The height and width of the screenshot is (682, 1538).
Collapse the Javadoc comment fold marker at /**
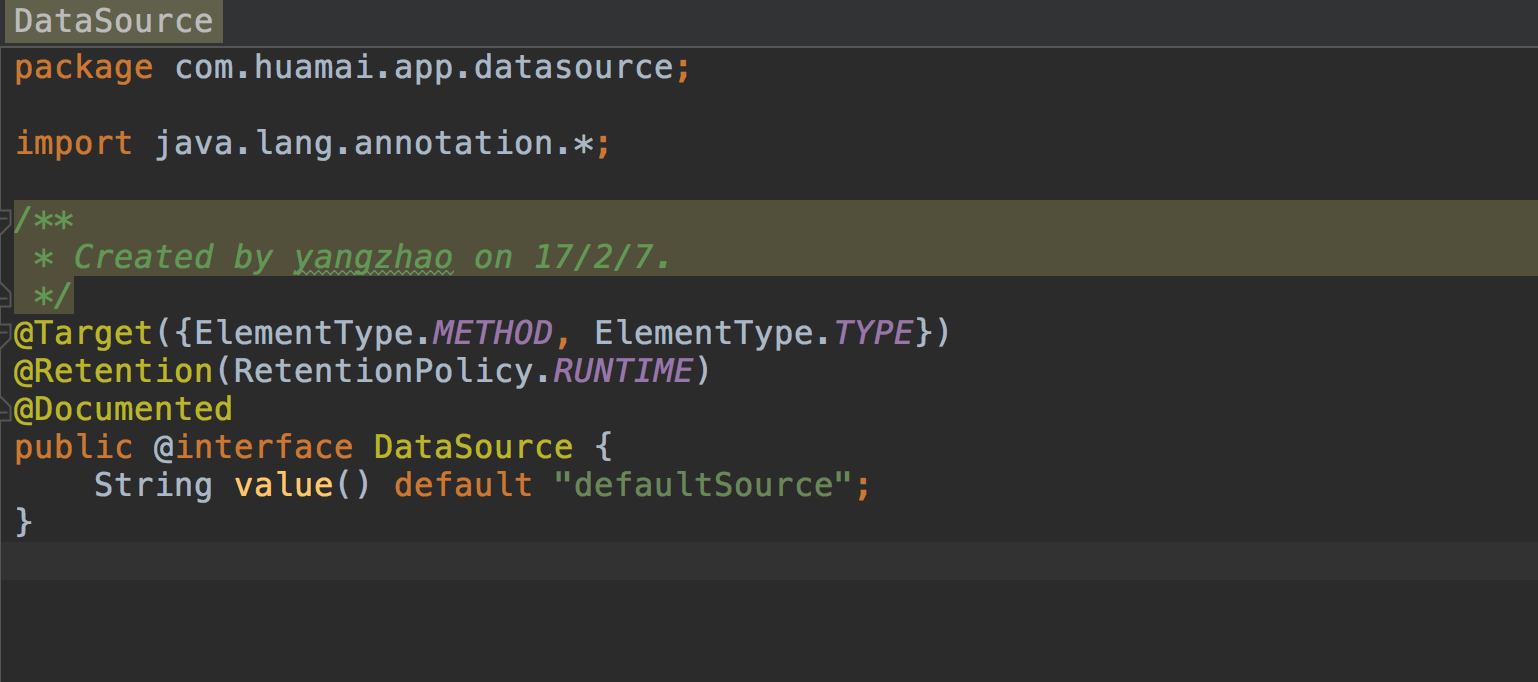click(6, 219)
